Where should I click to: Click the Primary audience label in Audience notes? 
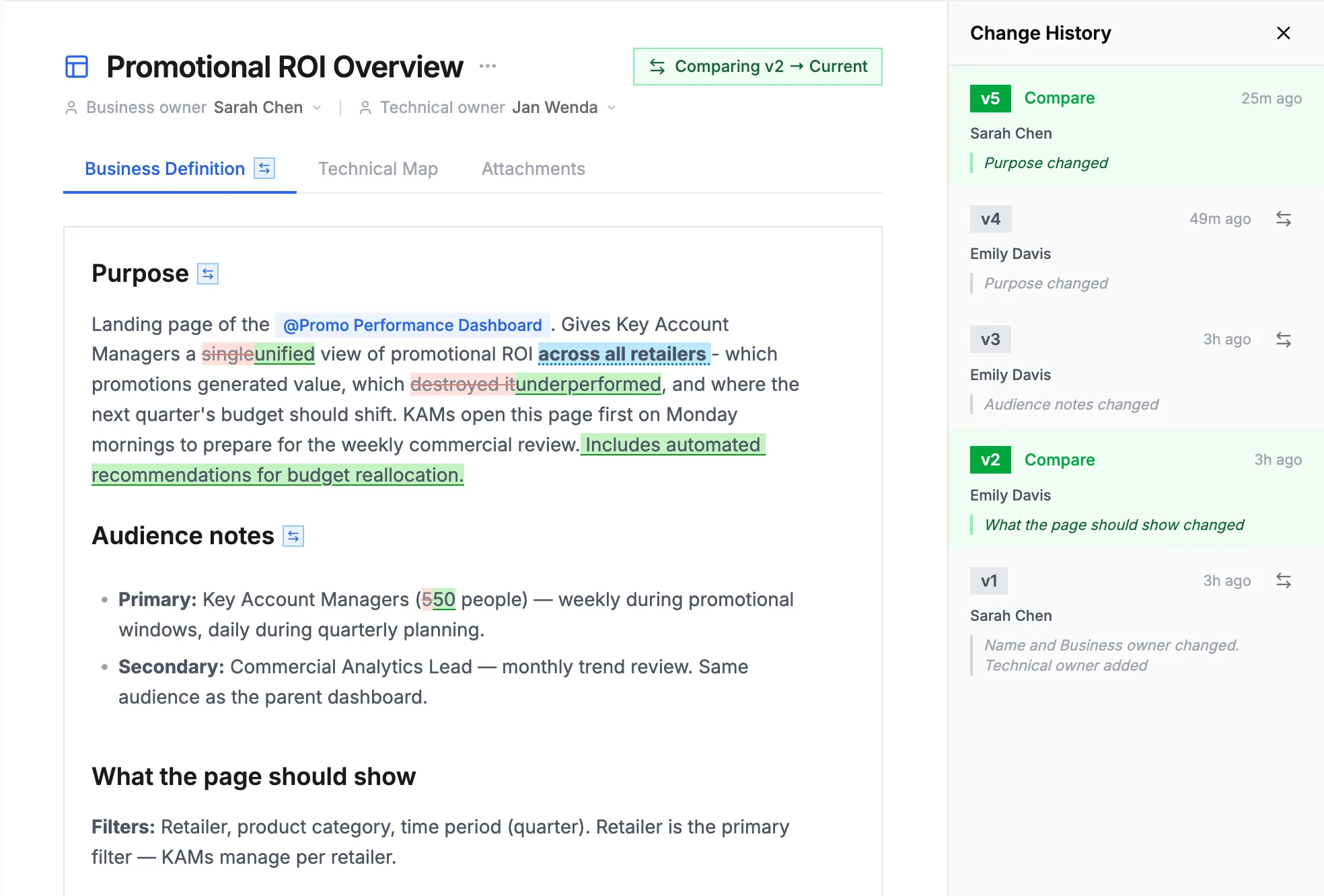coord(157,599)
